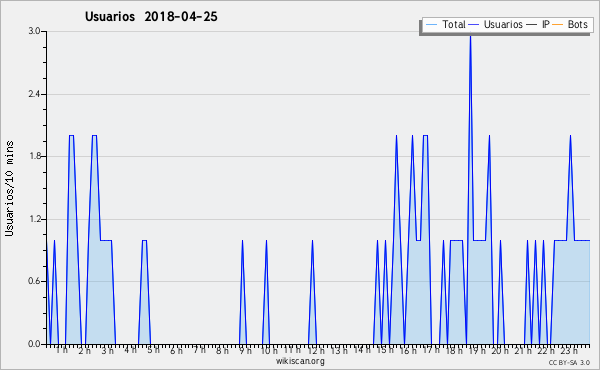The height and width of the screenshot is (370, 600).
Task: Click the 6 h x-axis label
Action: pos(176,350)
